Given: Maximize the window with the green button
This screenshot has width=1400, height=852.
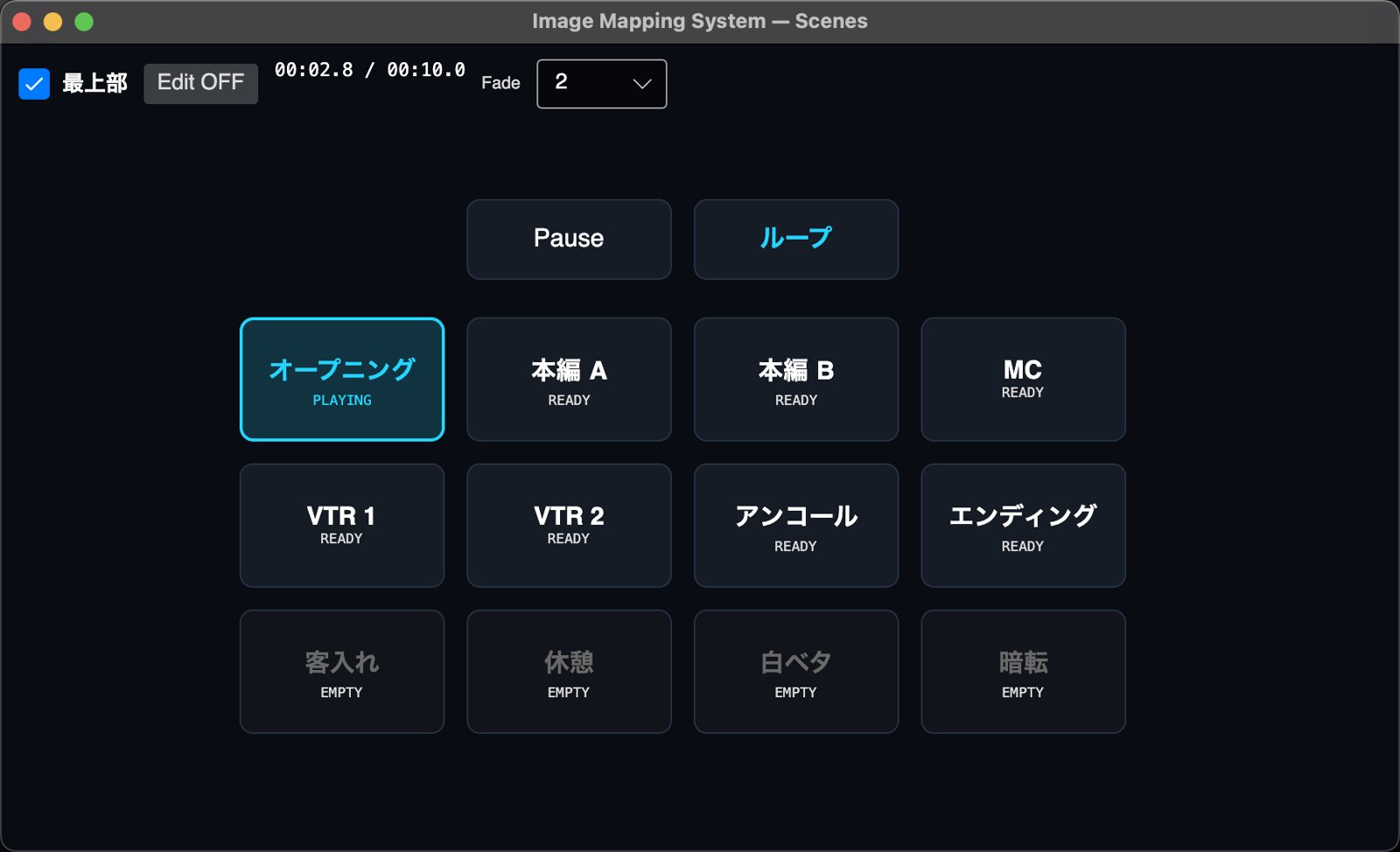Looking at the screenshot, I should coord(84,21).
